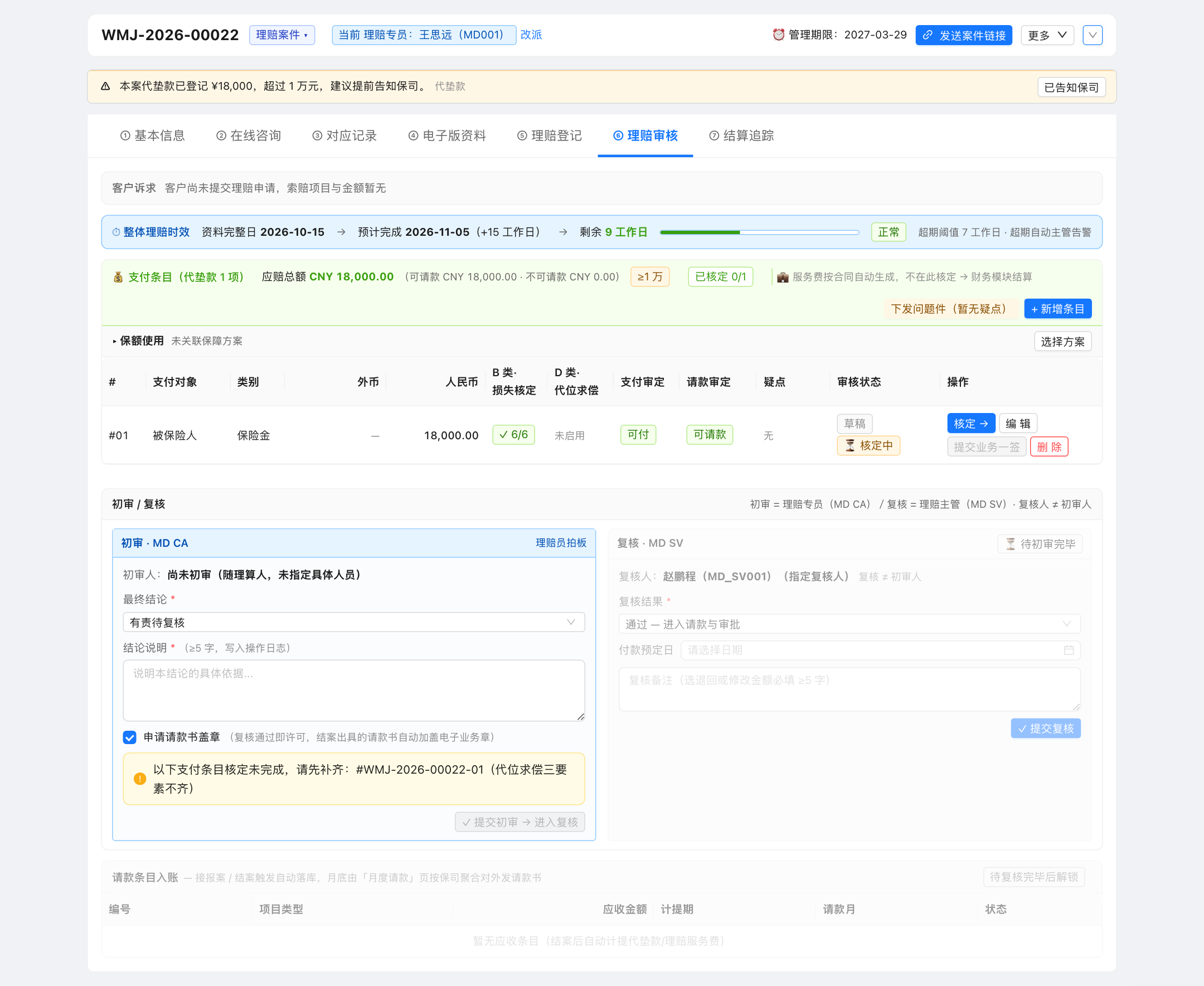Open the 最终结论 select with 有责待复核

[x=354, y=623]
